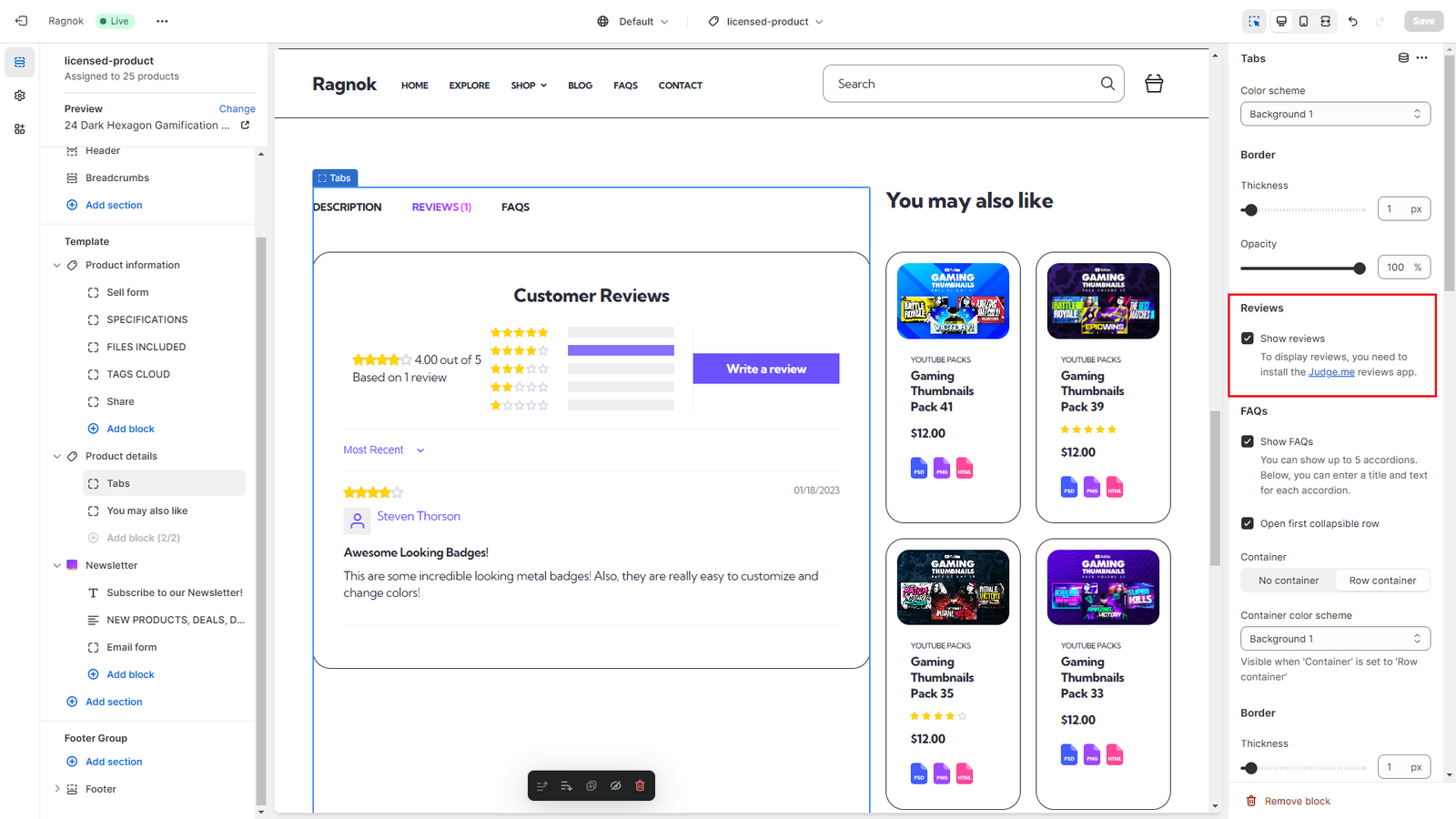Click the Breadcrumbs section icon
The height and width of the screenshot is (819, 1456).
[72, 178]
